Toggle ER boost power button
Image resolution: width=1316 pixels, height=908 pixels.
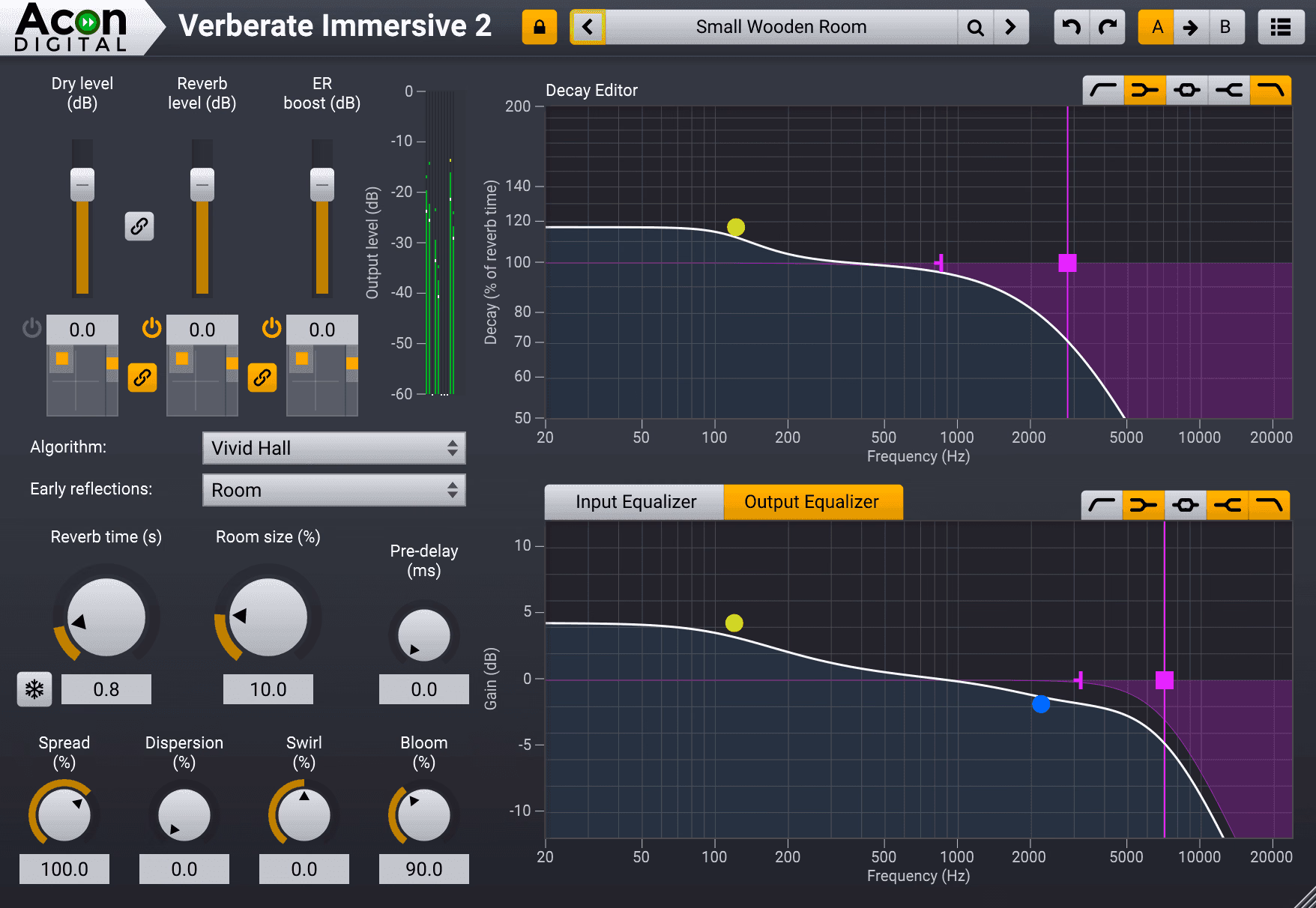[272, 327]
